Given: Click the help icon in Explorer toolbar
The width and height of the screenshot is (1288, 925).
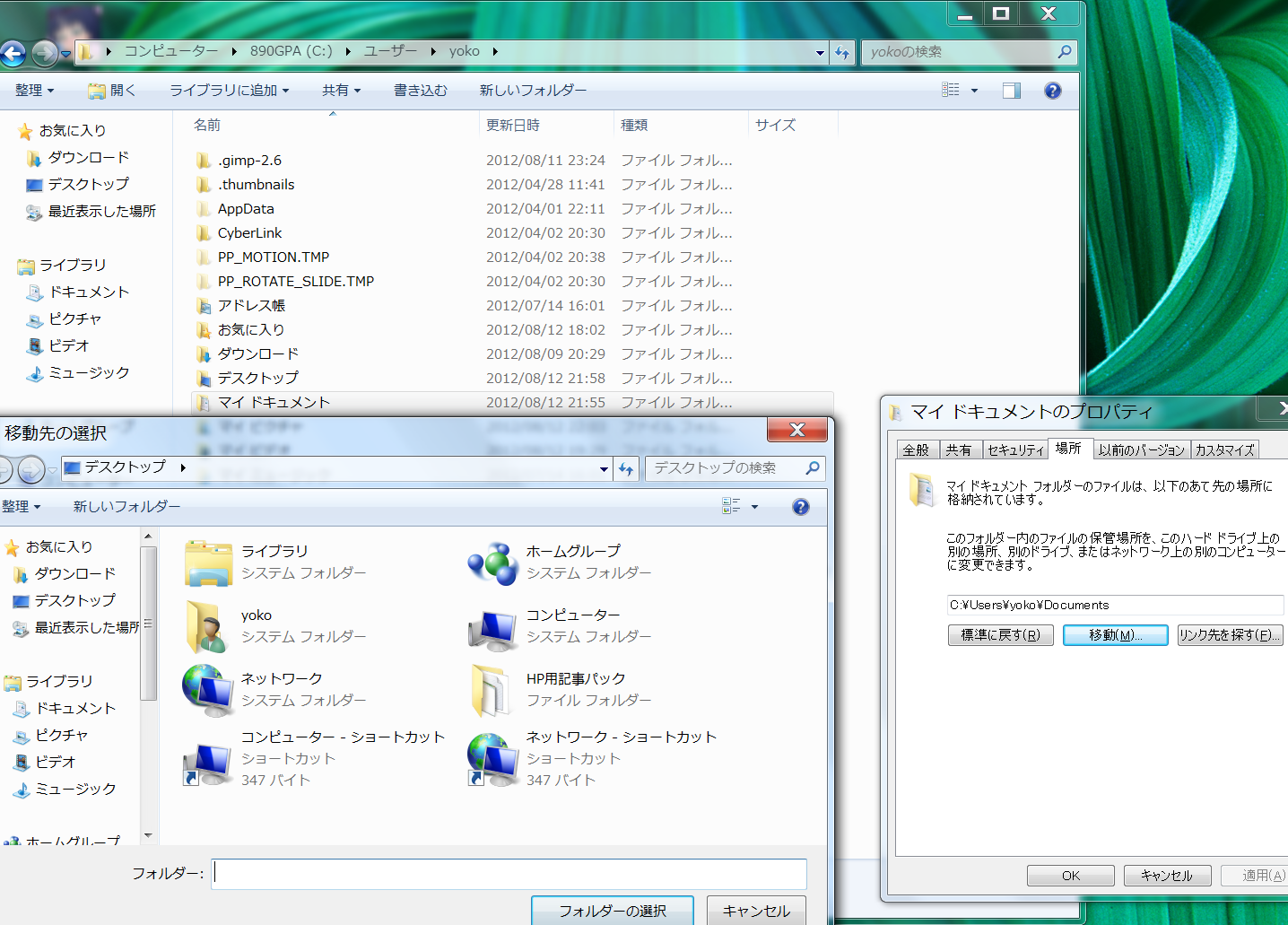Looking at the screenshot, I should point(1052,91).
